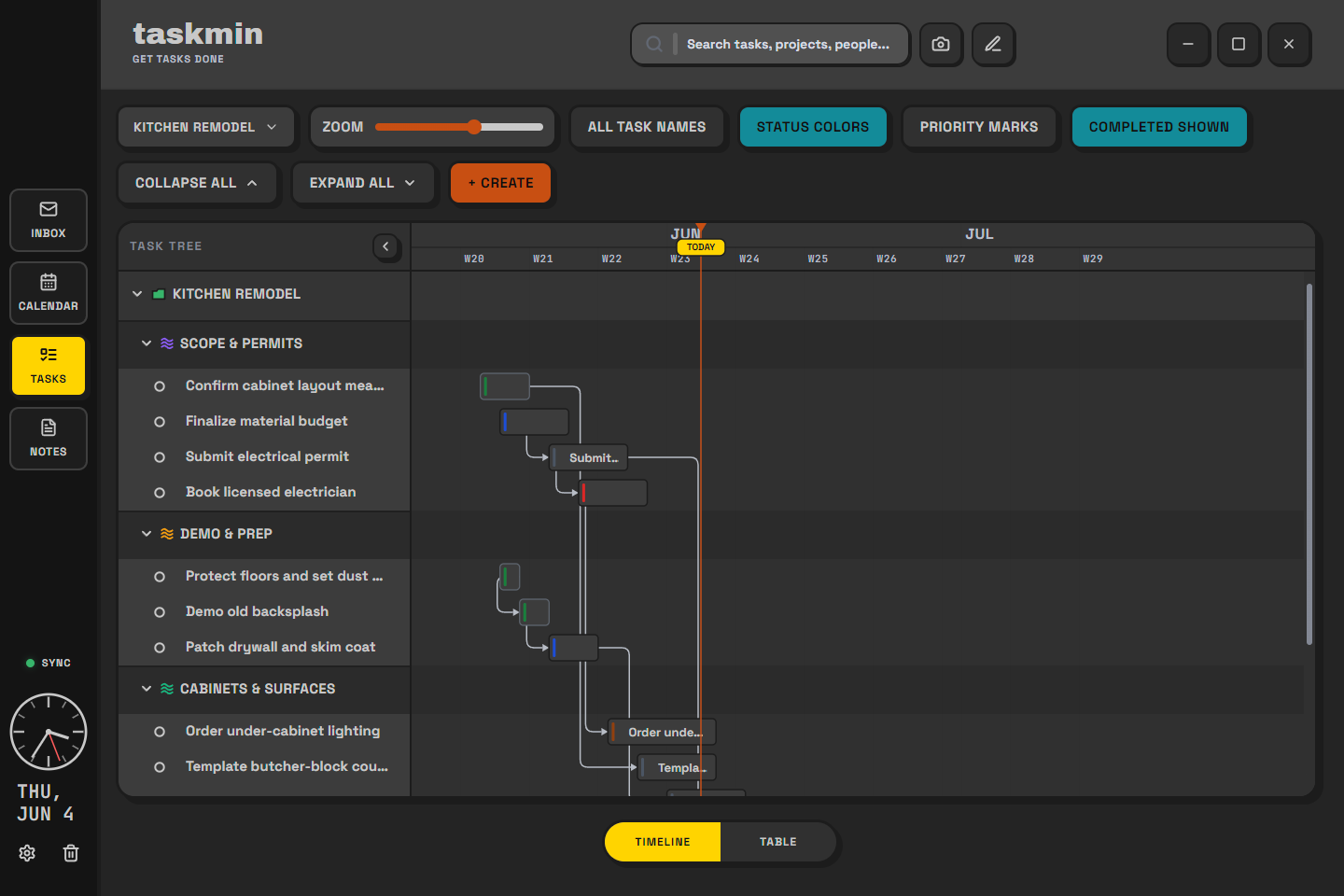1344x896 pixels.
Task: Click the pencil edit icon
Action: (x=993, y=44)
